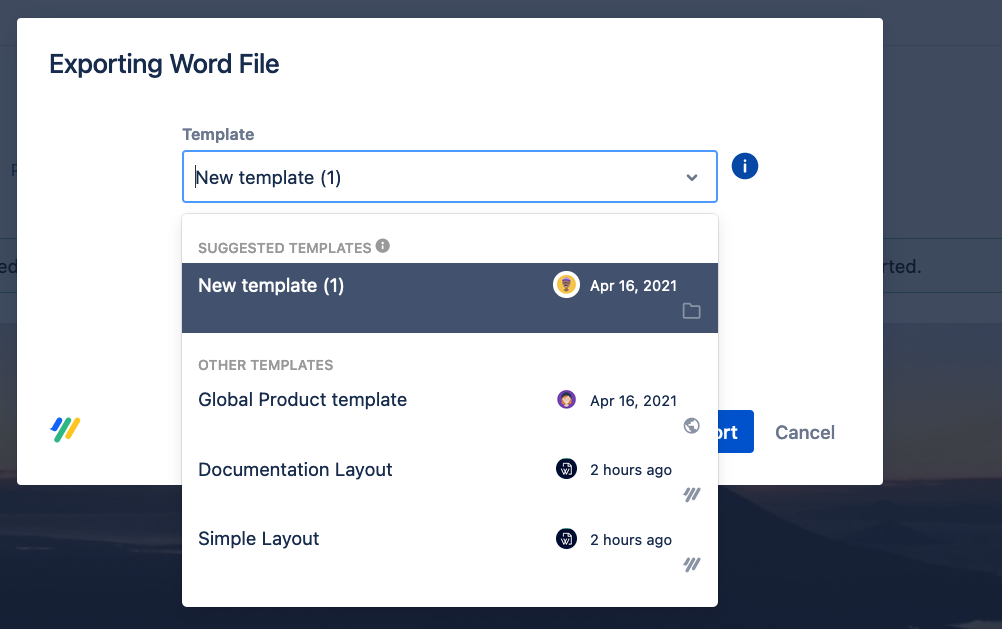Click the info icon next to Suggested Templates
Image resolution: width=1002 pixels, height=629 pixels.
coord(383,246)
